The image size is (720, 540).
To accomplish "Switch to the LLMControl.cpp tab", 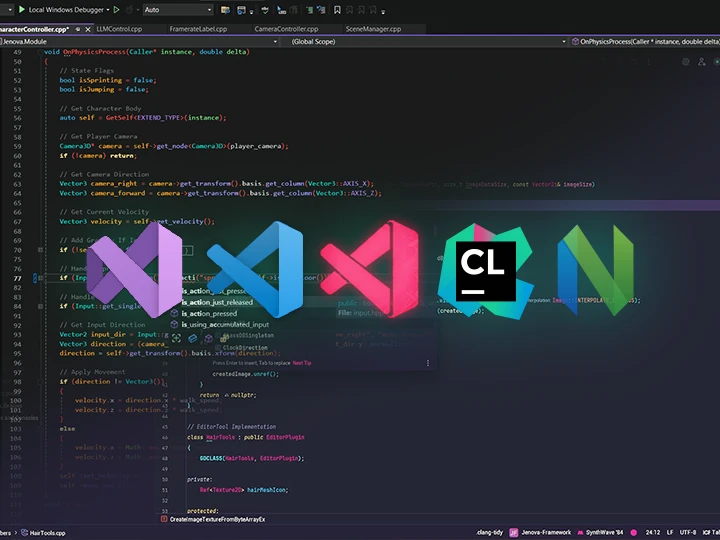I will [119, 29].
